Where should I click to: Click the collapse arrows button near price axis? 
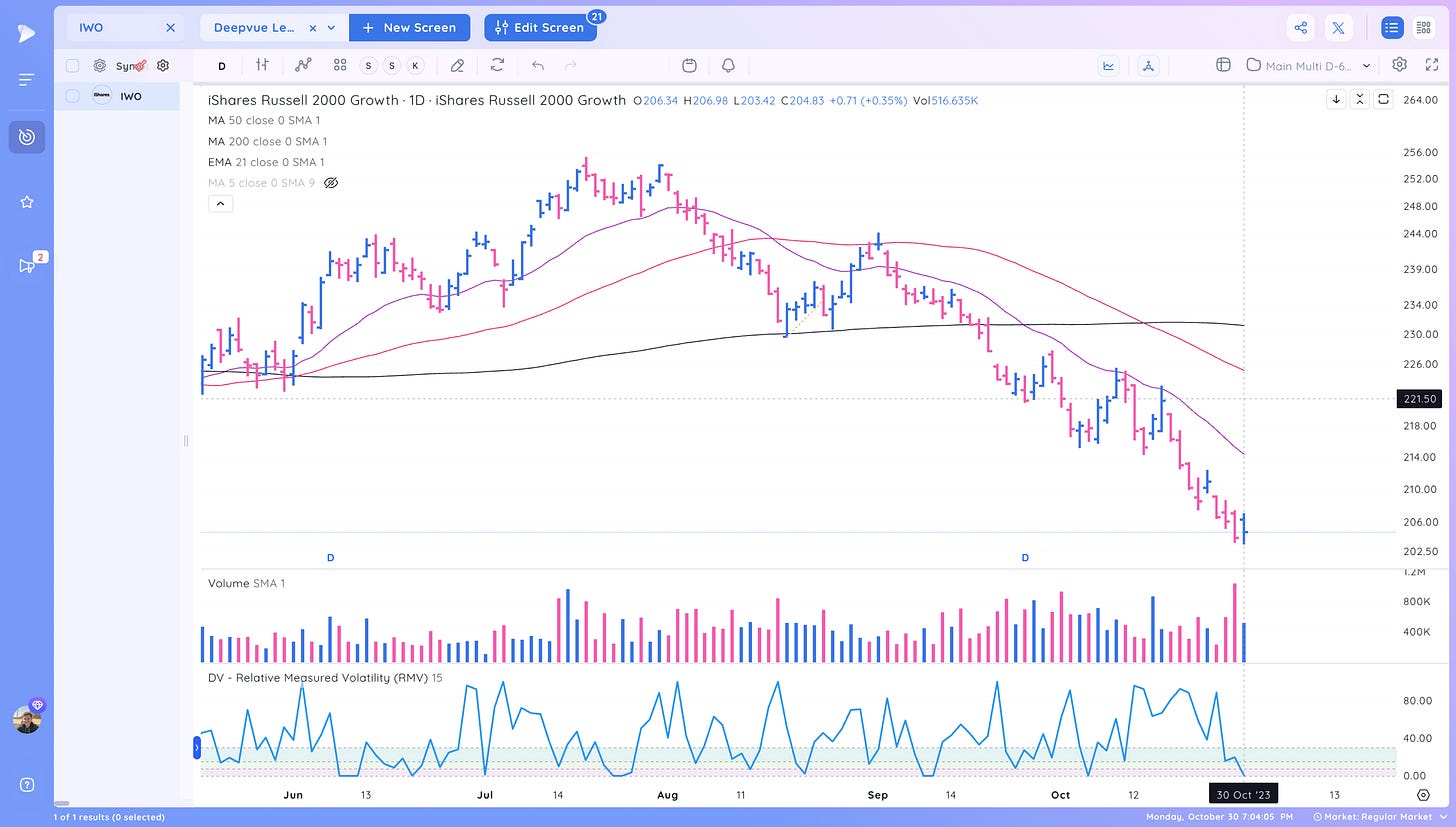(1360, 99)
